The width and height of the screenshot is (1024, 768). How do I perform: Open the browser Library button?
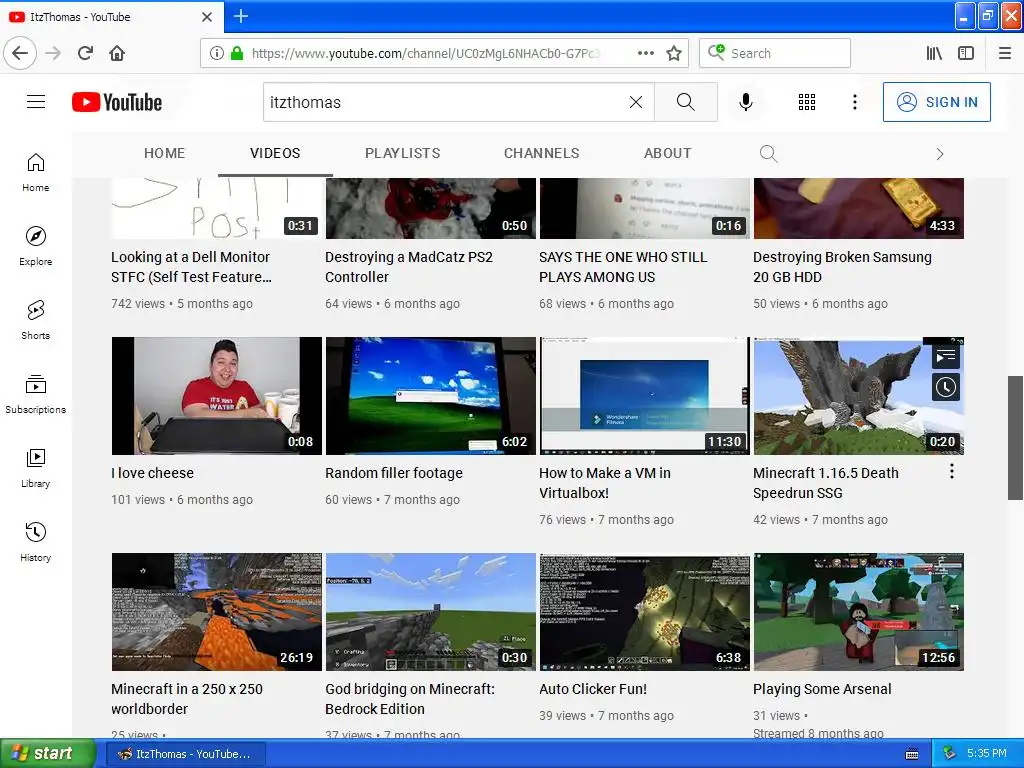[934, 53]
